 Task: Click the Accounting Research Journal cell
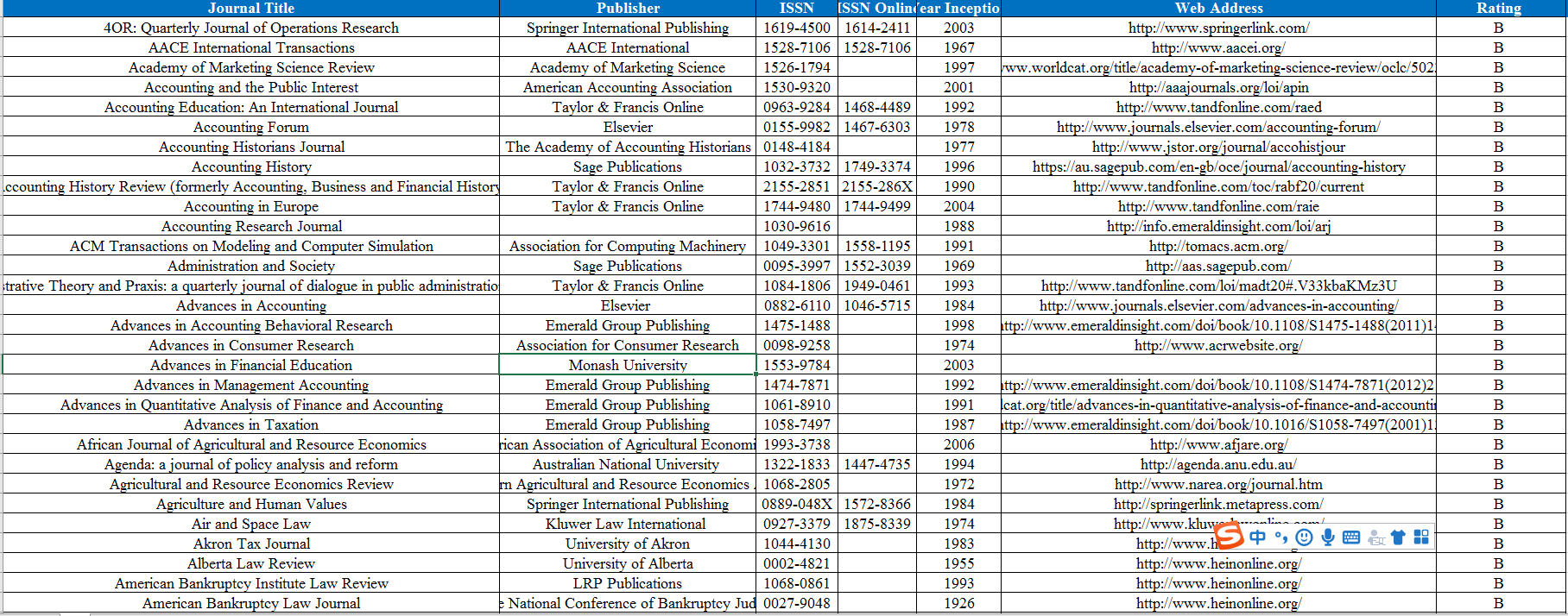pyautogui.click(x=251, y=226)
